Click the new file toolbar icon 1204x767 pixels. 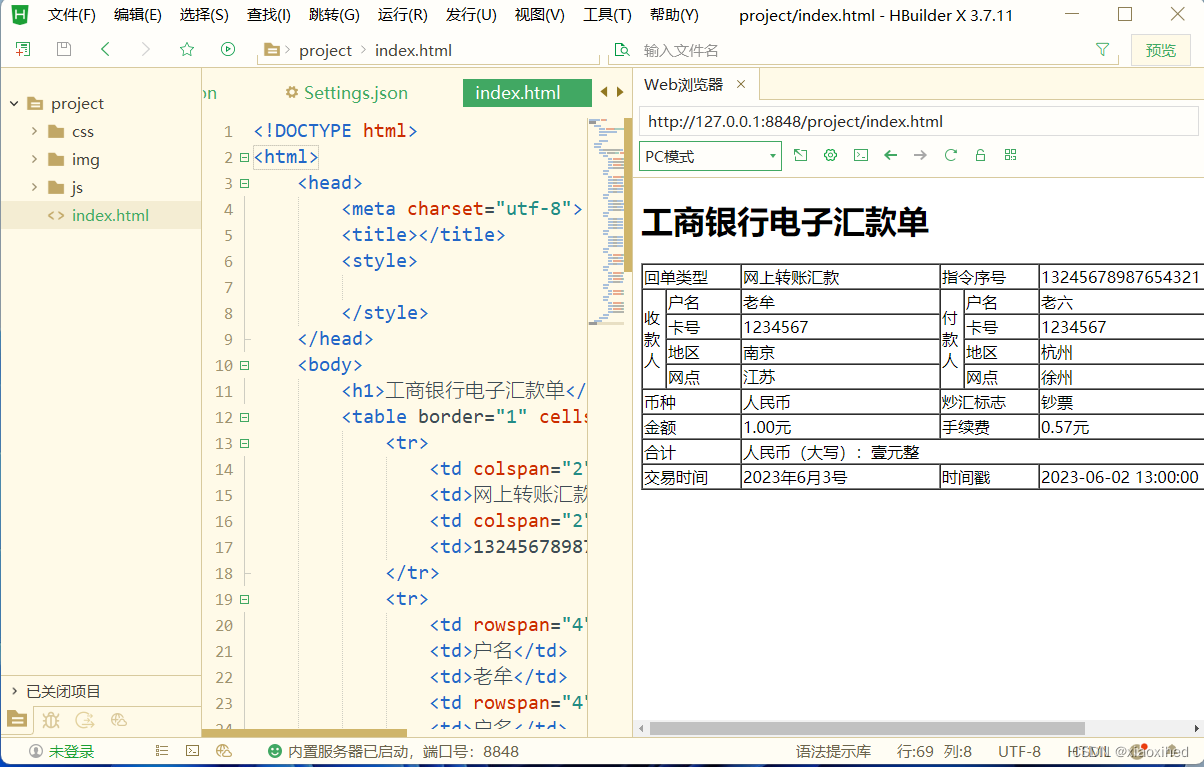23,49
